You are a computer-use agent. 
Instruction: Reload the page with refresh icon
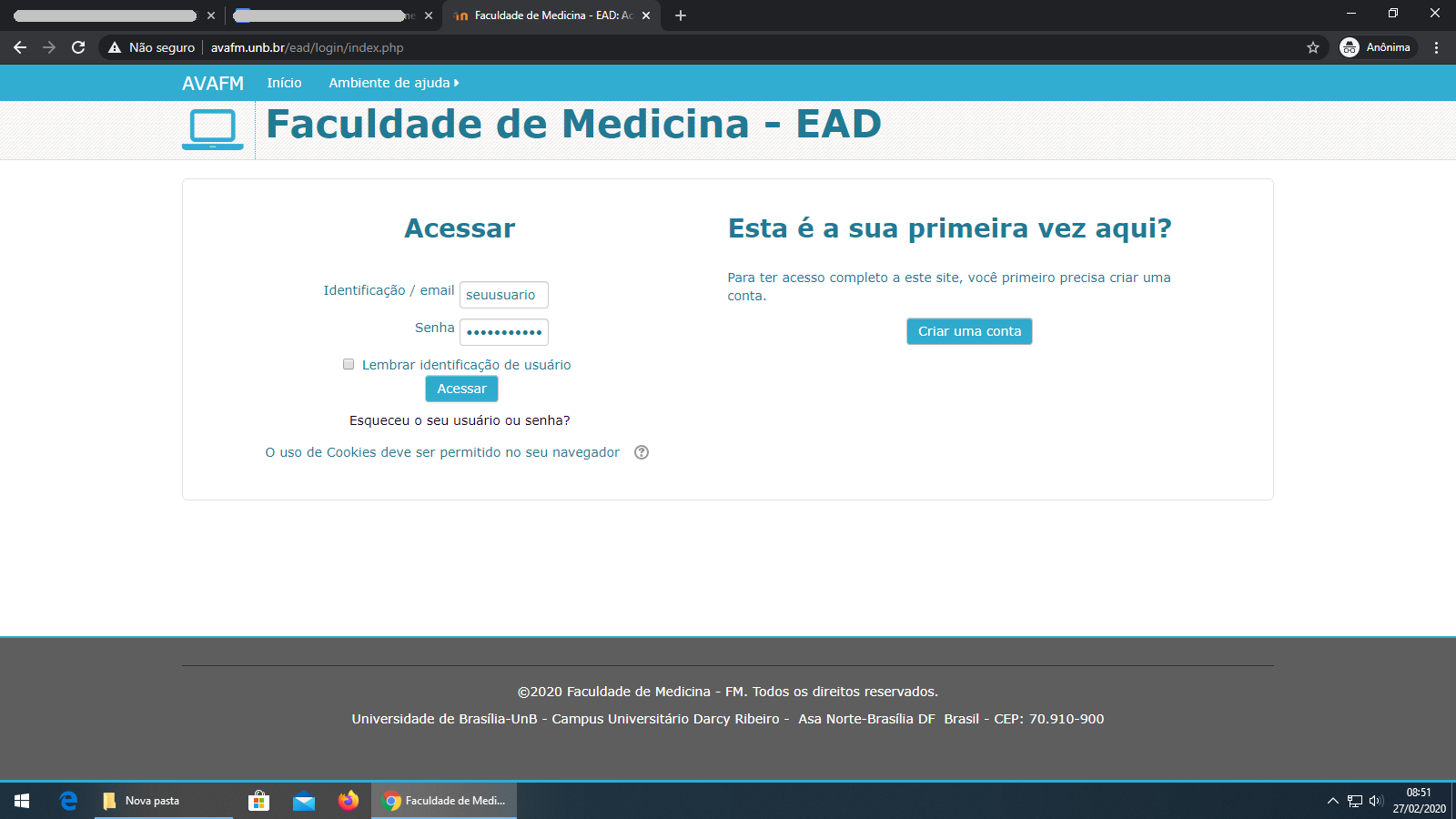[78, 47]
